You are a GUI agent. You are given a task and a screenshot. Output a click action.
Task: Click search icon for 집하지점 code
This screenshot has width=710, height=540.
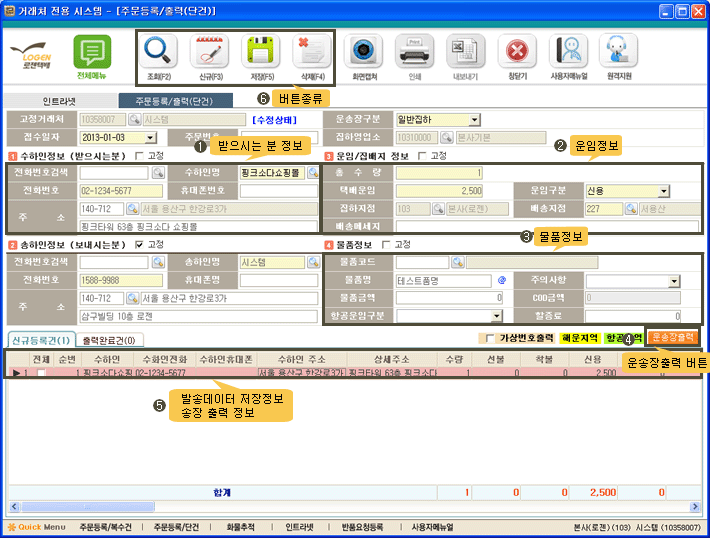[438, 209]
